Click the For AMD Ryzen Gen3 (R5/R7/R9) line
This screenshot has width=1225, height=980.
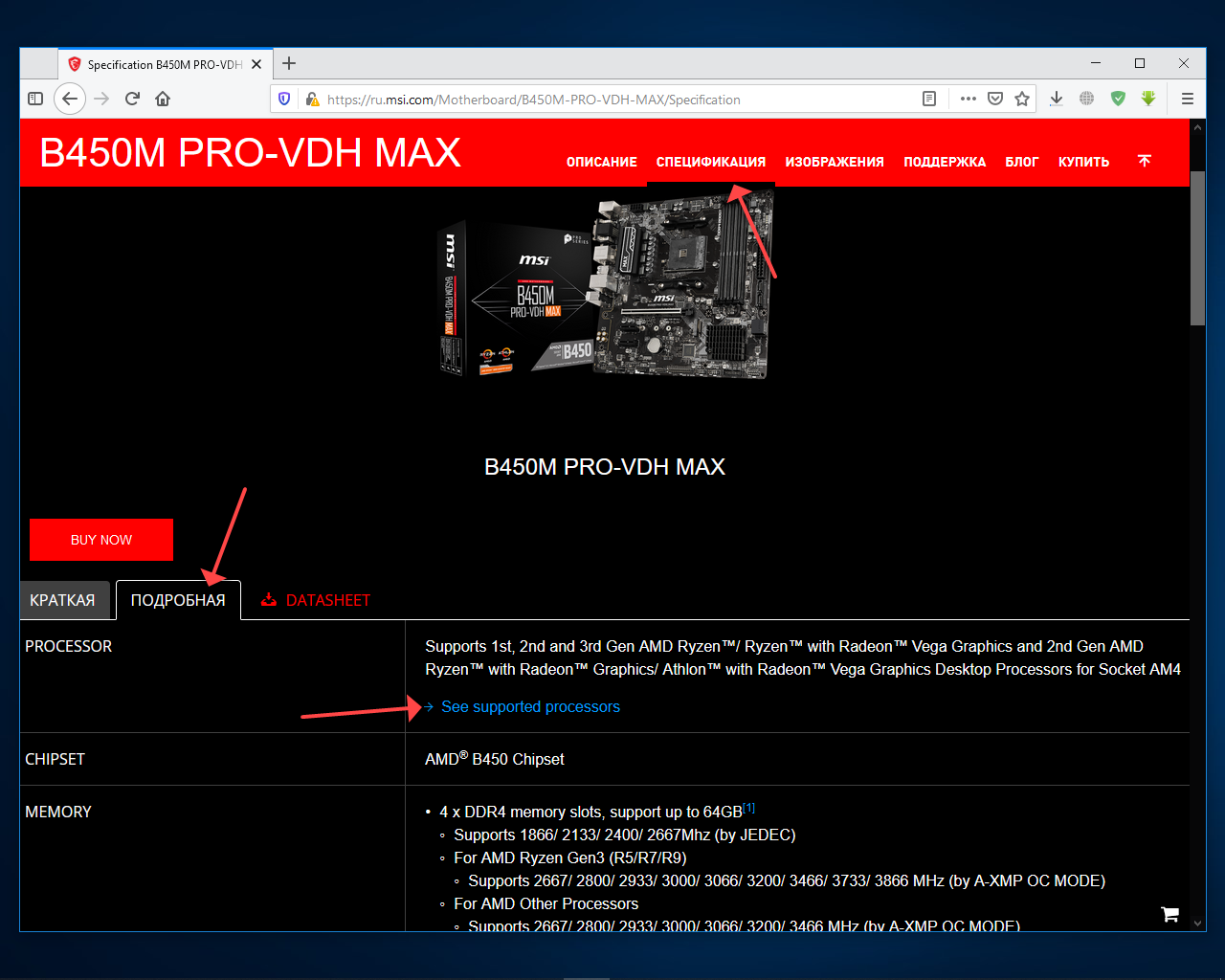[x=570, y=857]
